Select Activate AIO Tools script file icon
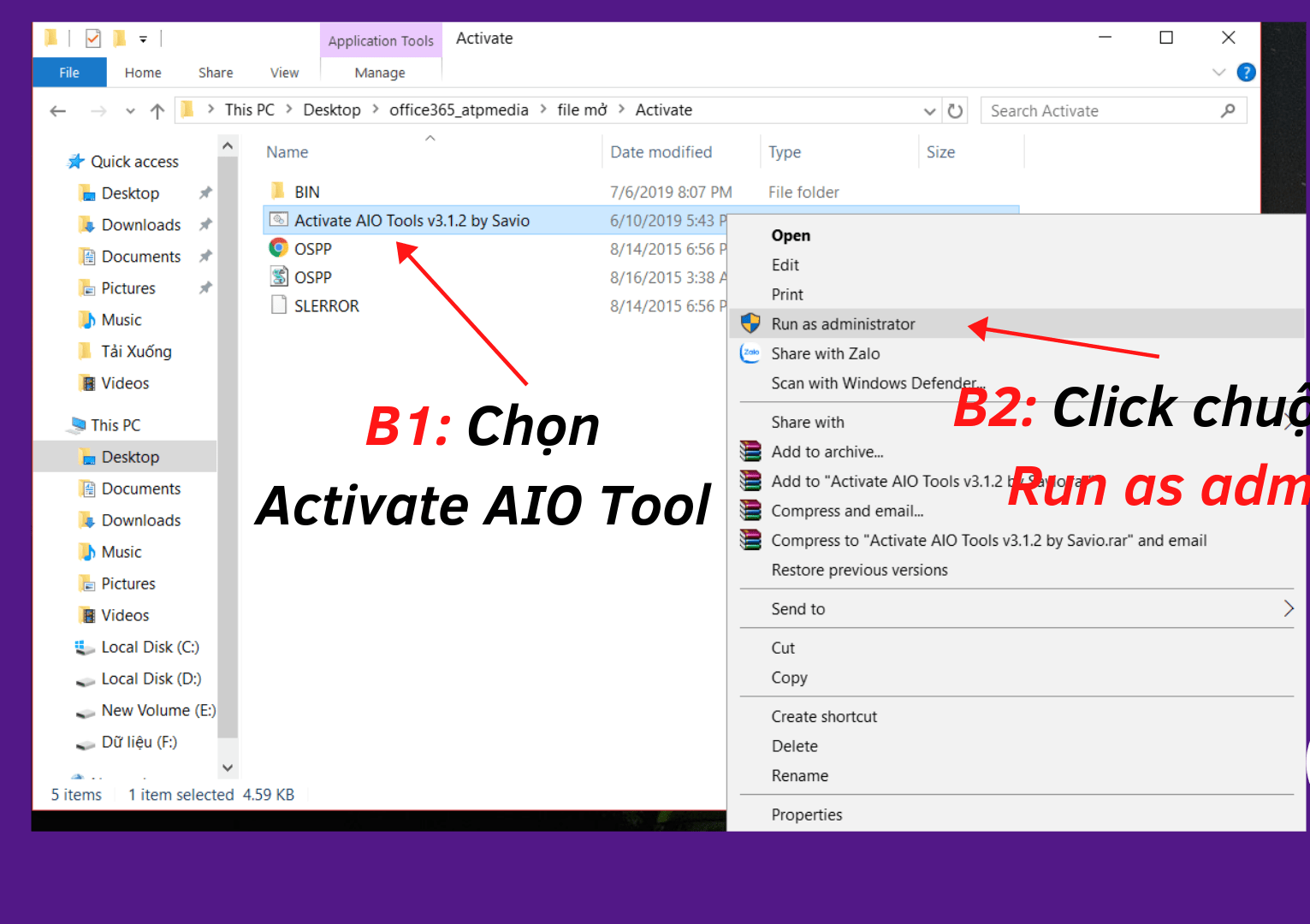 [278, 220]
